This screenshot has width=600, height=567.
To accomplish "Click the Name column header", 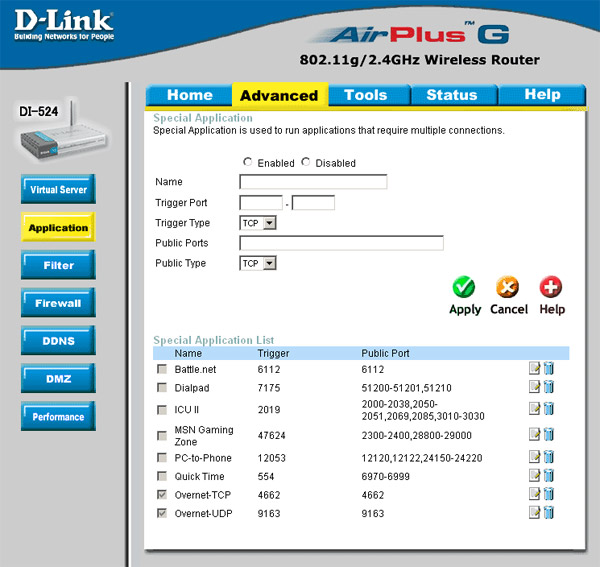I will coord(188,353).
